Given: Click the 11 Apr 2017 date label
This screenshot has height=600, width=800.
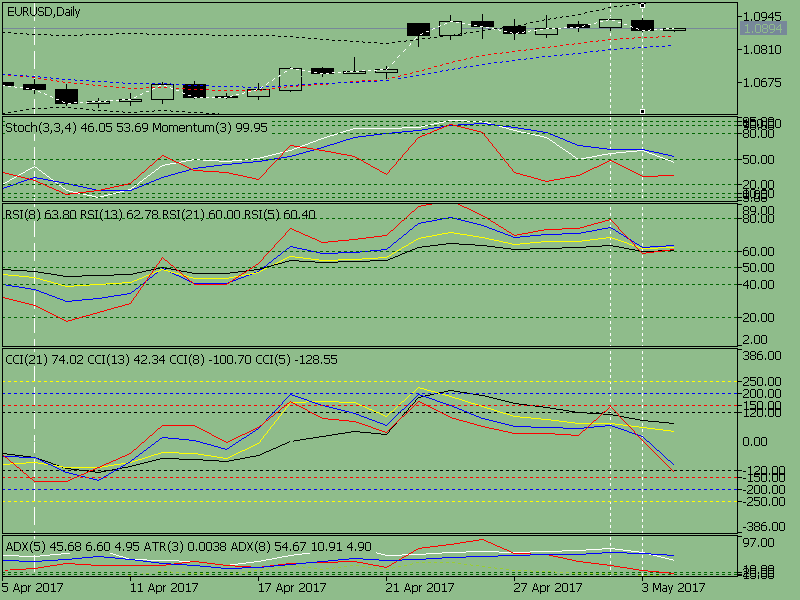Looking at the screenshot, I should click(x=164, y=588).
